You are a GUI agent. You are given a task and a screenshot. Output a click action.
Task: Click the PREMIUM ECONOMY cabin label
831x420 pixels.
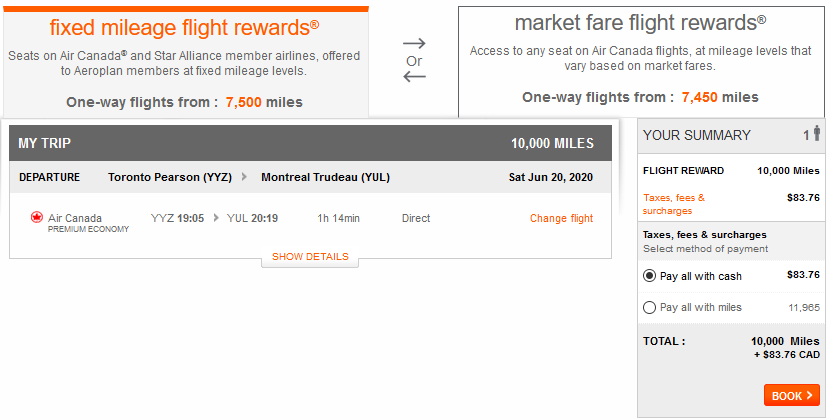pyautogui.click(x=89, y=229)
